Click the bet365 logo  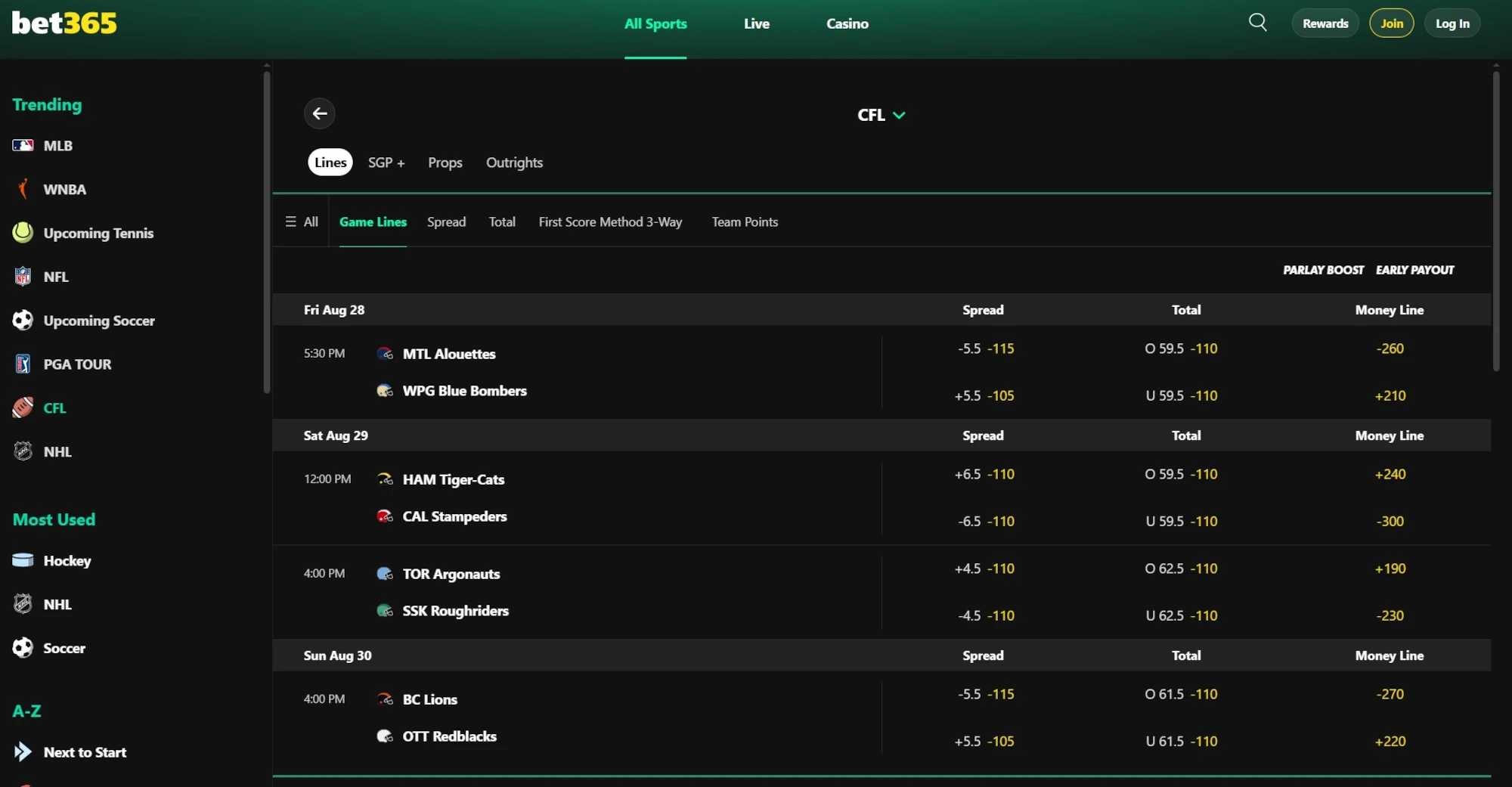point(64,23)
